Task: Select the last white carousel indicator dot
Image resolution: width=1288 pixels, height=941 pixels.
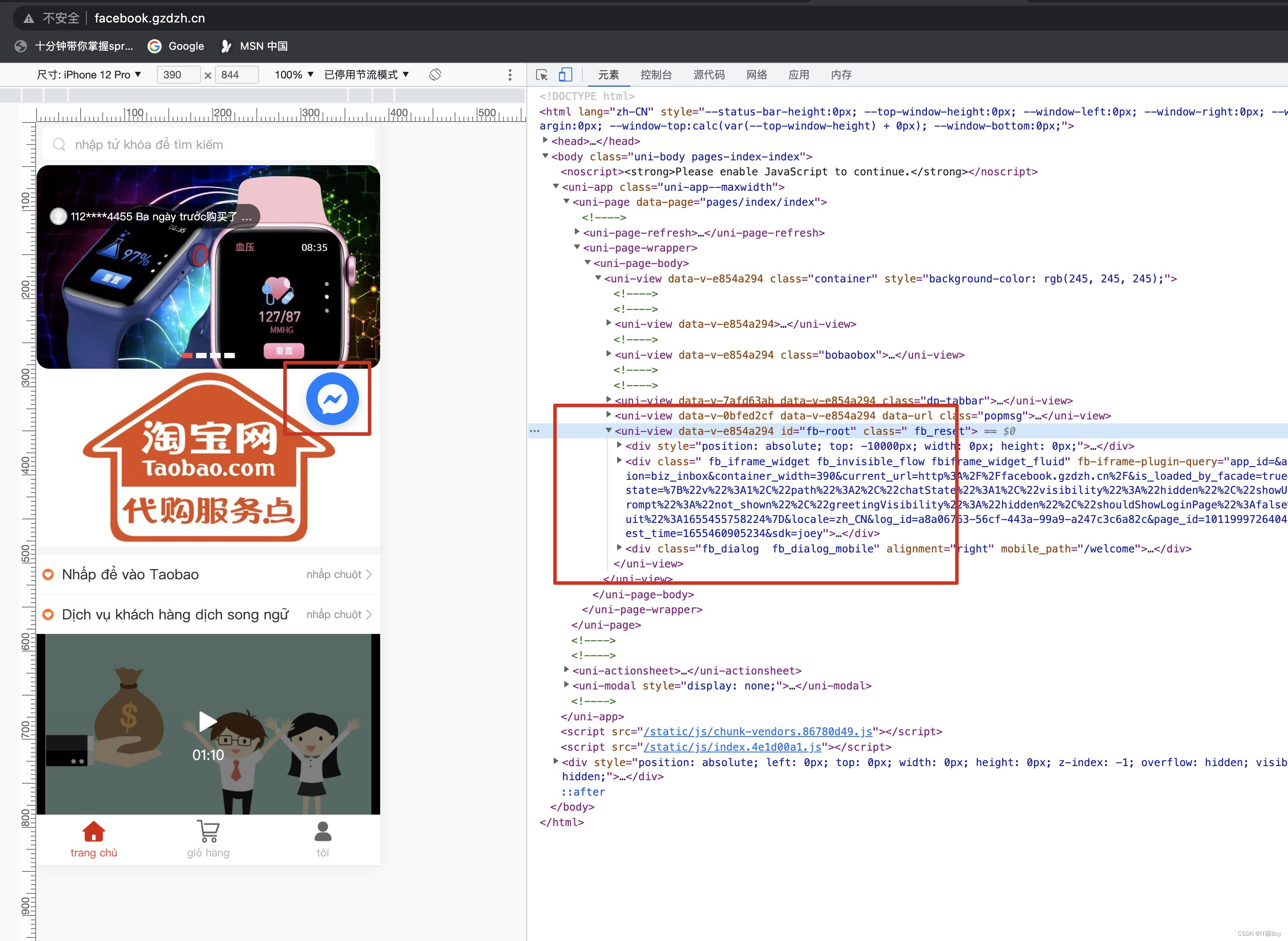Action: (x=229, y=356)
